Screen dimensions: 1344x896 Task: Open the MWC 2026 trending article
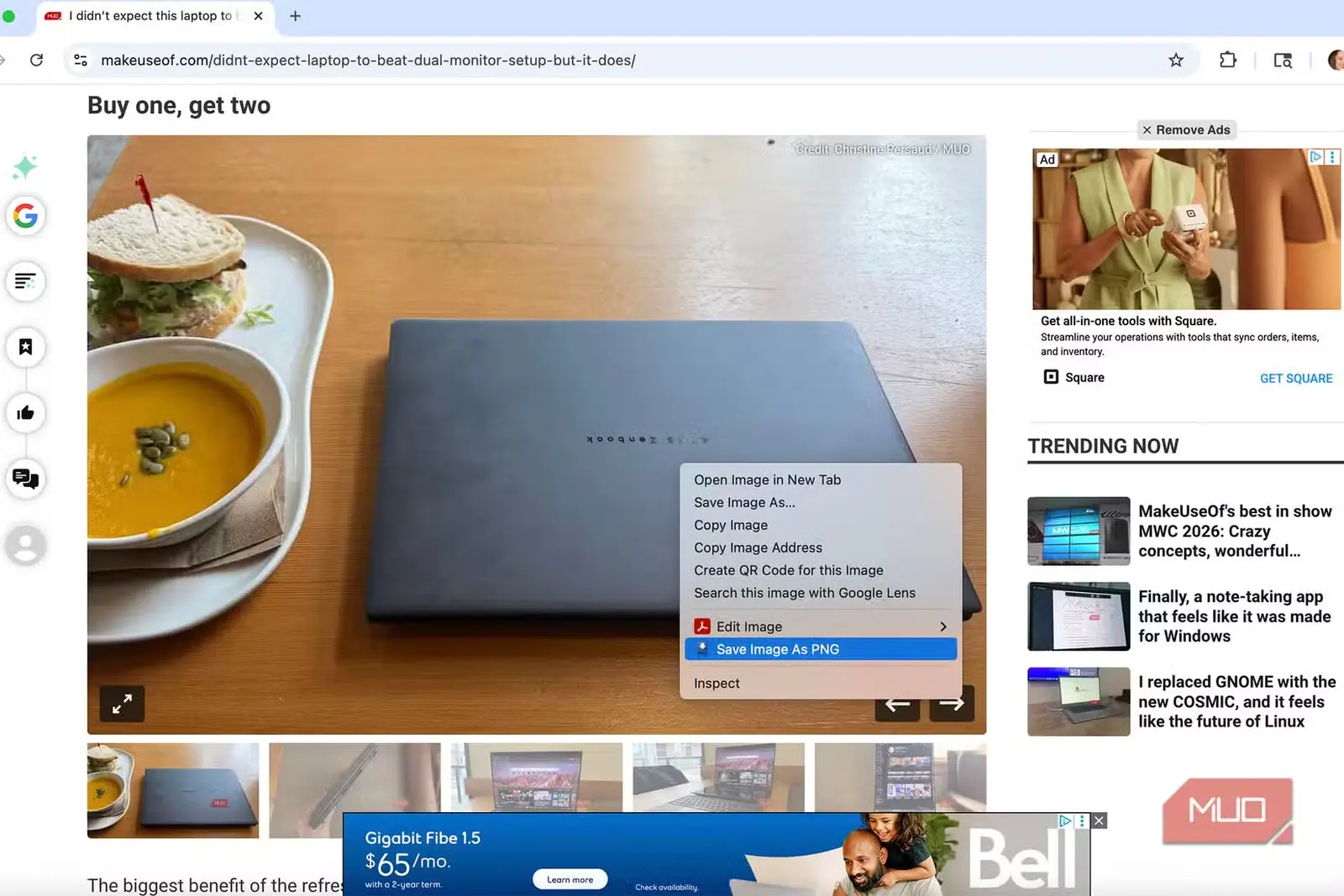pyautogui.click(x=1235, y=531)
